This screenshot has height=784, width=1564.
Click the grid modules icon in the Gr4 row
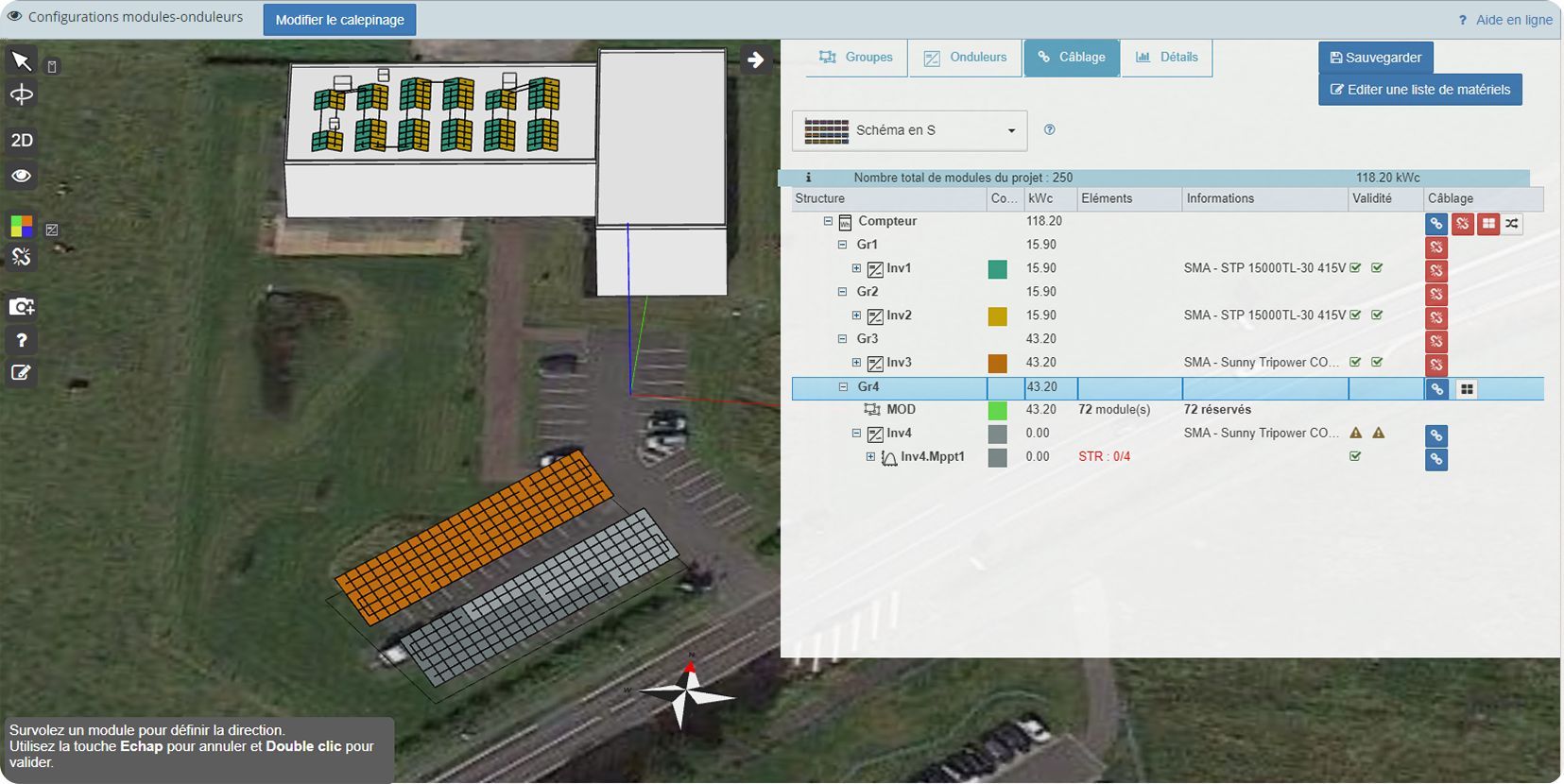1466,389
